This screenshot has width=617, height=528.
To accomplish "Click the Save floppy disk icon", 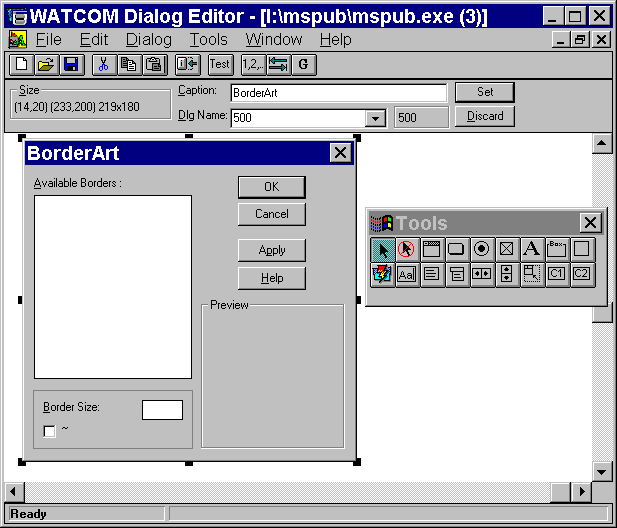I will tap(70, 64).
